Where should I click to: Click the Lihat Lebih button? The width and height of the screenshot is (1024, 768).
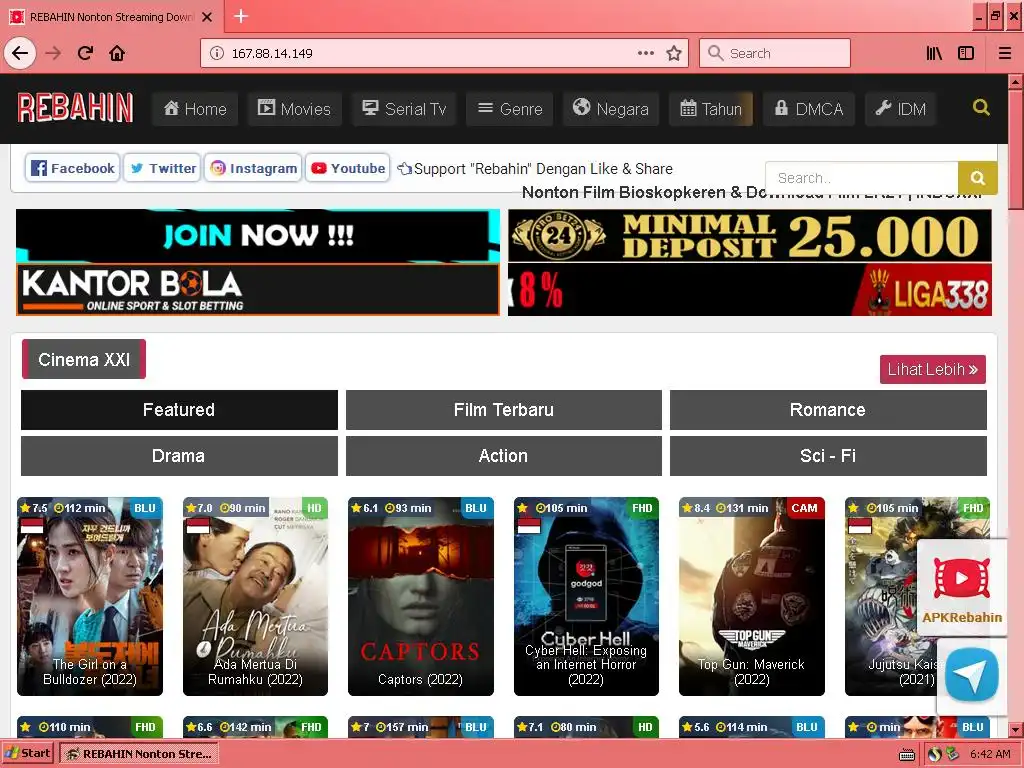pyautogui.click(x=933, y=370)
